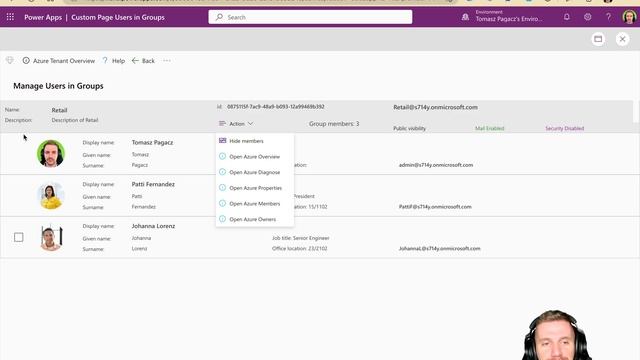The width and height of the screenshot is (640, 360).
Task: Click Johanna Lorenz's profile photo
Action: click(51, 238)
